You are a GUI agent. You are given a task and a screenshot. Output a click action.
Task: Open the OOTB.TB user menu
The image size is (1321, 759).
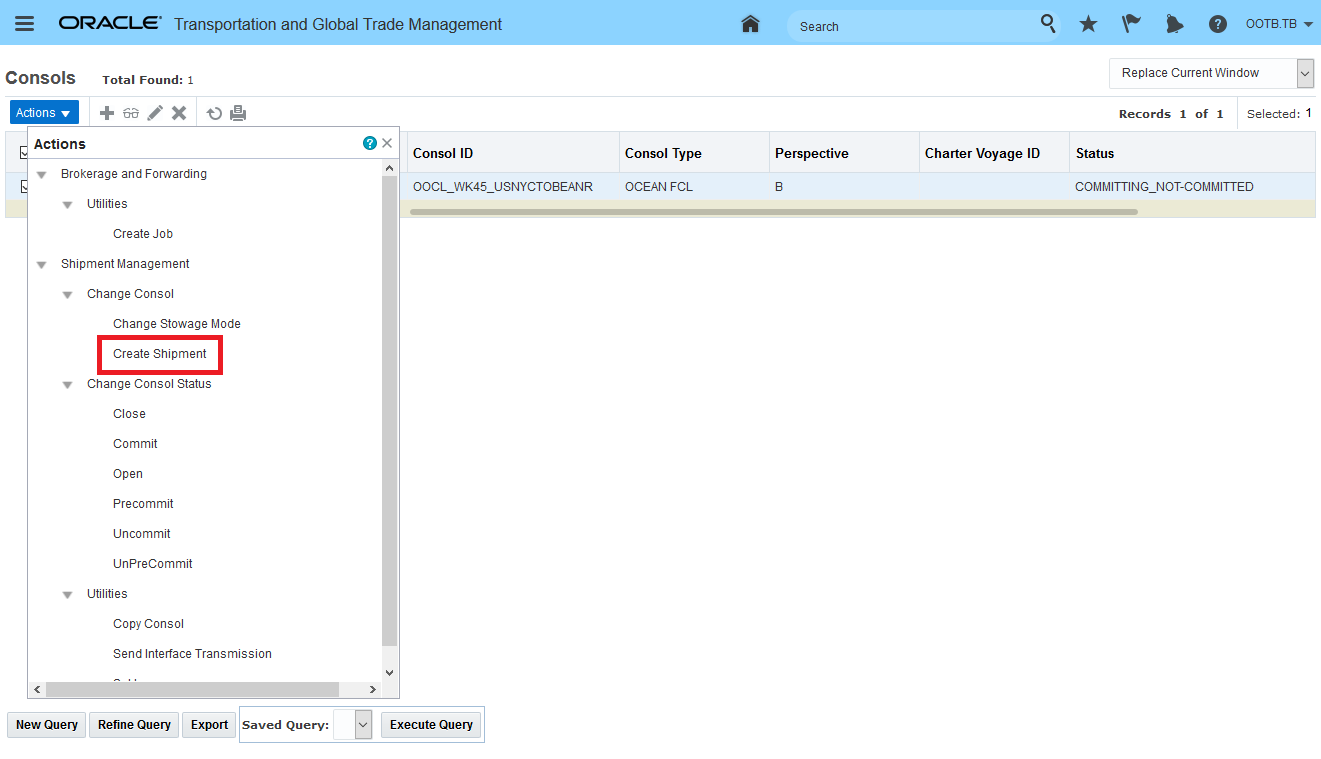pyautogui.click(x=1279, y=24)
